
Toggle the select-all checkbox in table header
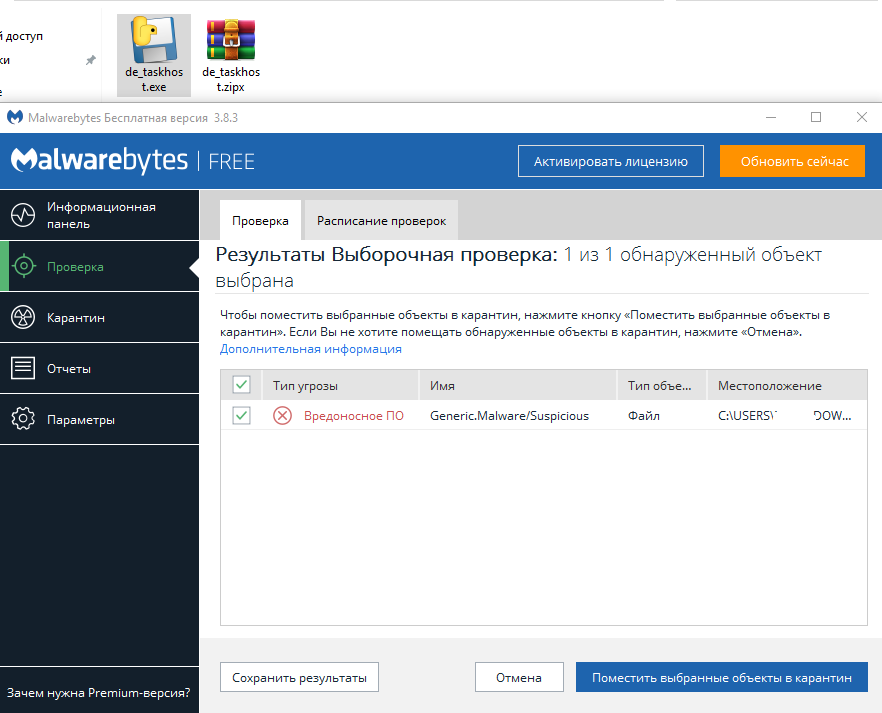(241, 385)
